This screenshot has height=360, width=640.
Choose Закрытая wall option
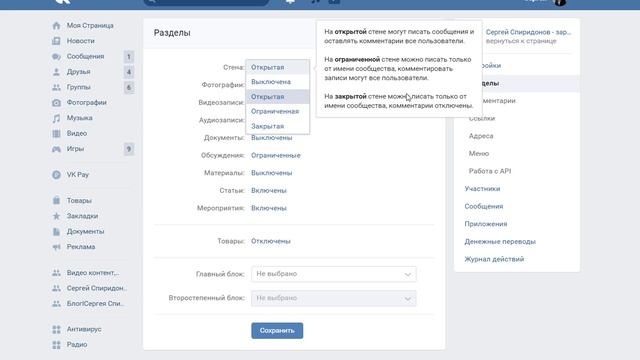[x=278, y=126]
